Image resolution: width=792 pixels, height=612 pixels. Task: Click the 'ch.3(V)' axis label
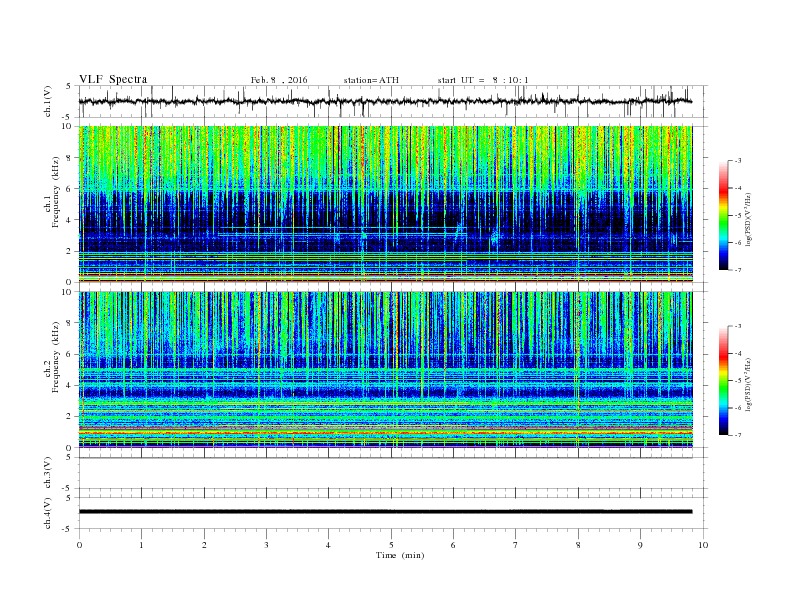(48, 473)
